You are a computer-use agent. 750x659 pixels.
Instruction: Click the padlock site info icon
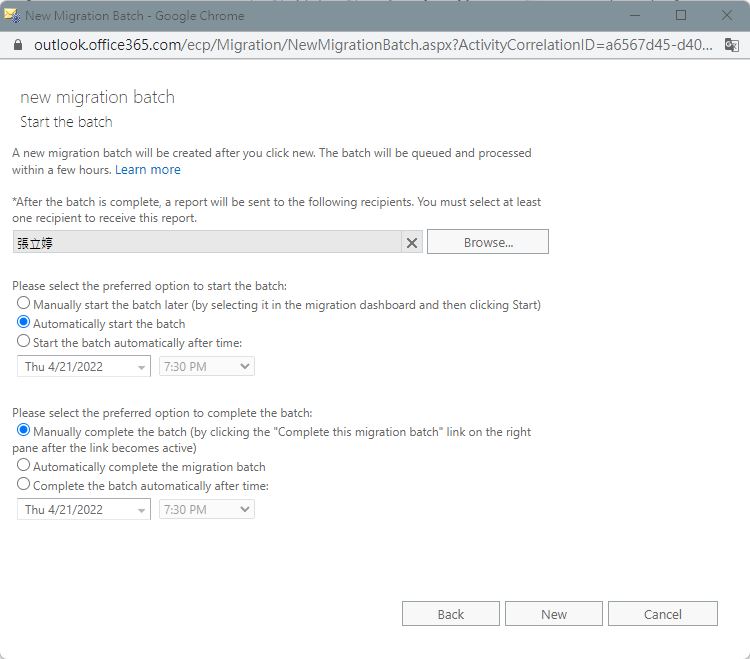pyautogui.click(x=18, y=45)
